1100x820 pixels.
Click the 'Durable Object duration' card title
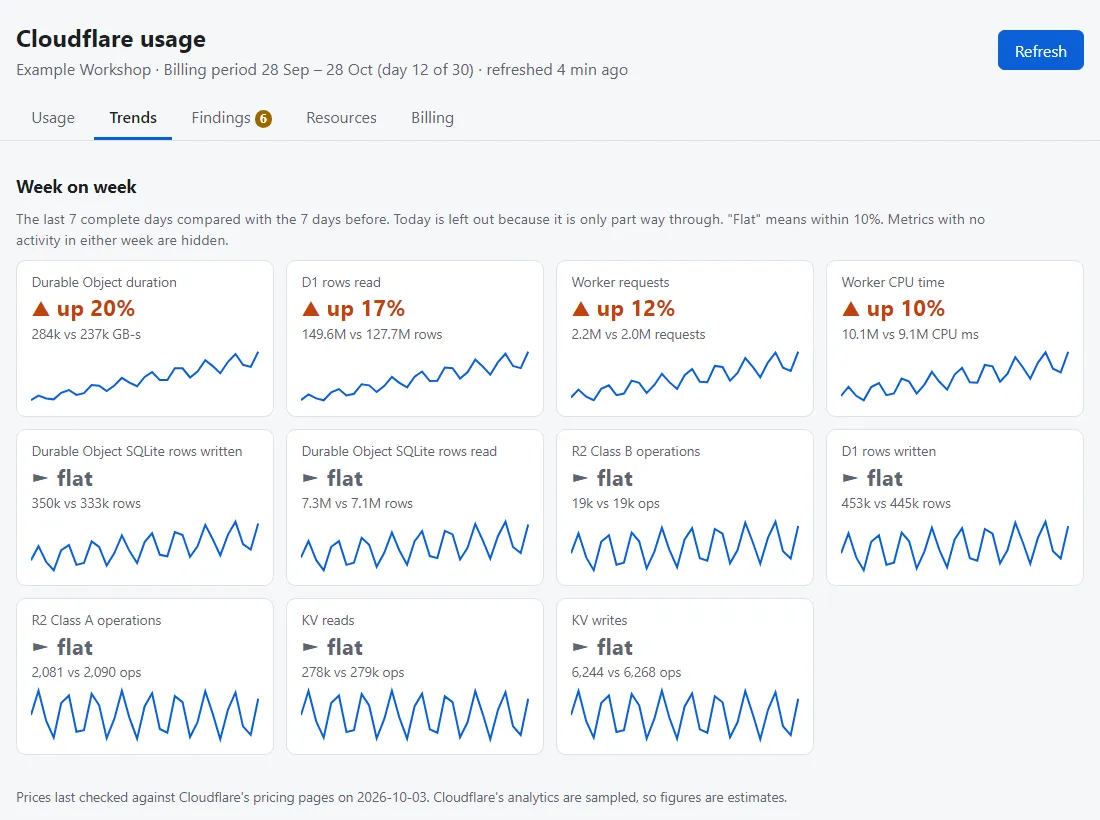[x=104, y=282]
